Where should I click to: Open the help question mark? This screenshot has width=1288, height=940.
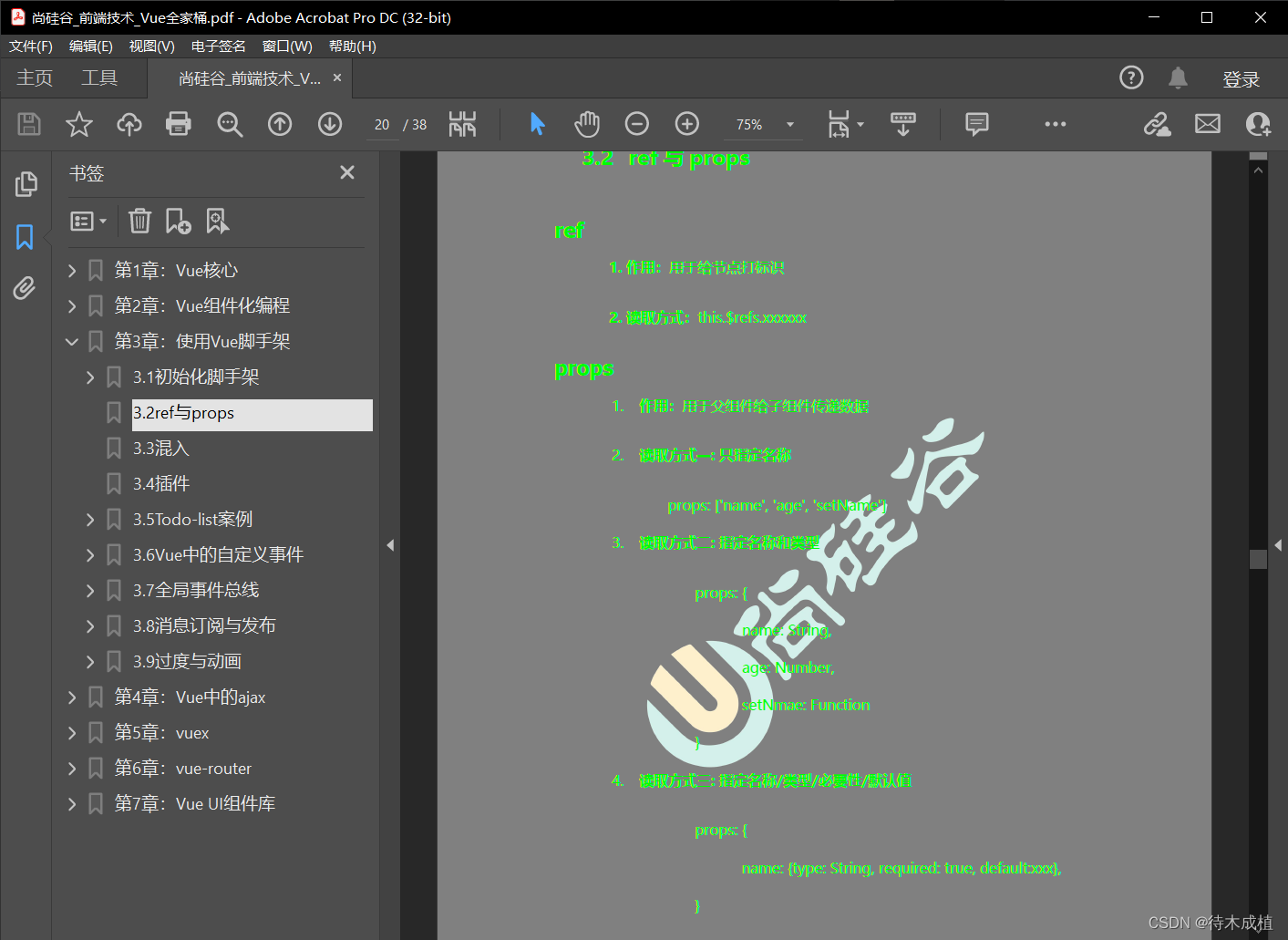1131,78
